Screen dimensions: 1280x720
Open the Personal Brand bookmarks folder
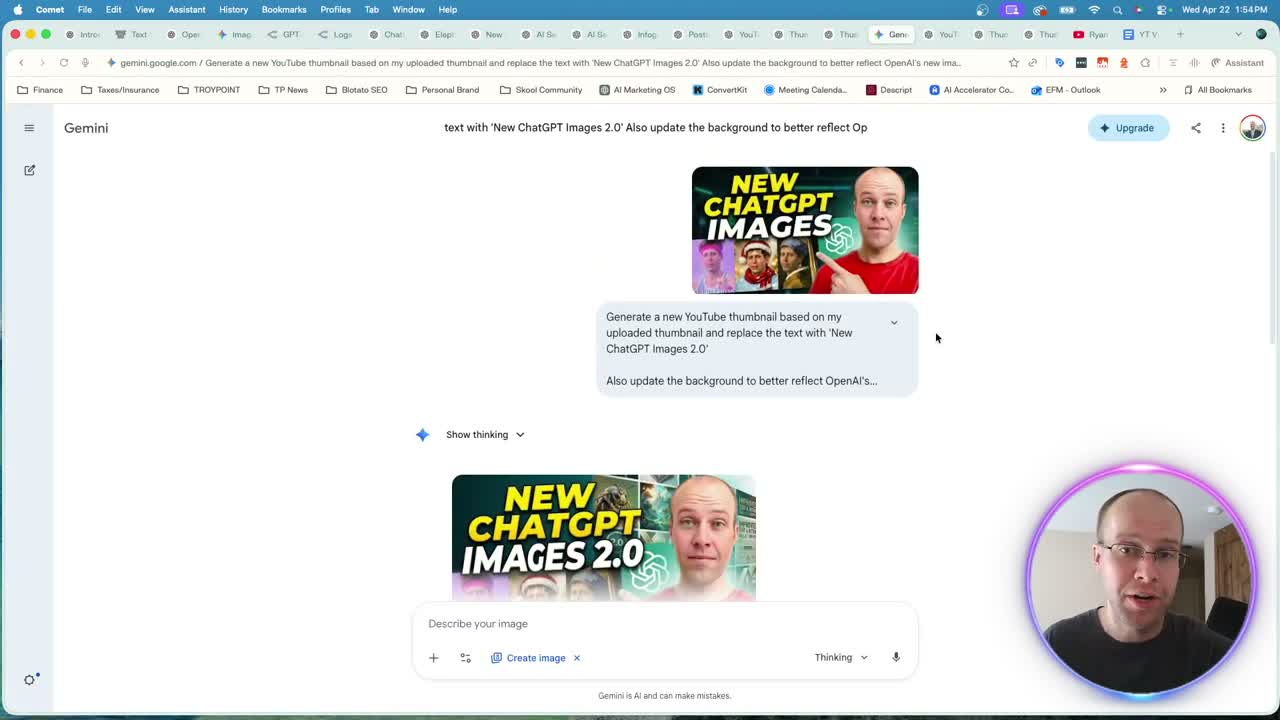point(442,90)
